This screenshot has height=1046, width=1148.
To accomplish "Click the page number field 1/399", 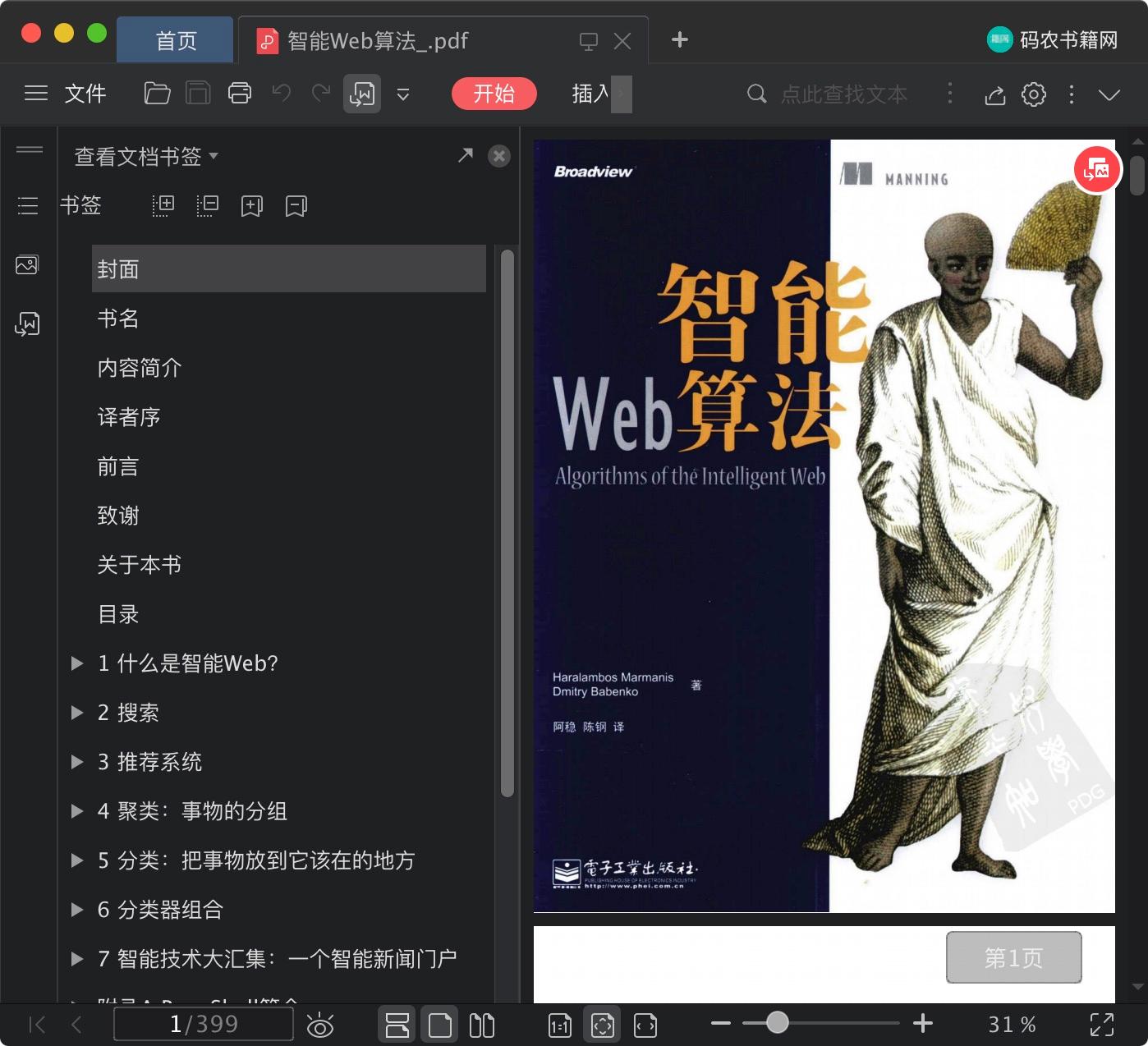I will click(204, 1024).
